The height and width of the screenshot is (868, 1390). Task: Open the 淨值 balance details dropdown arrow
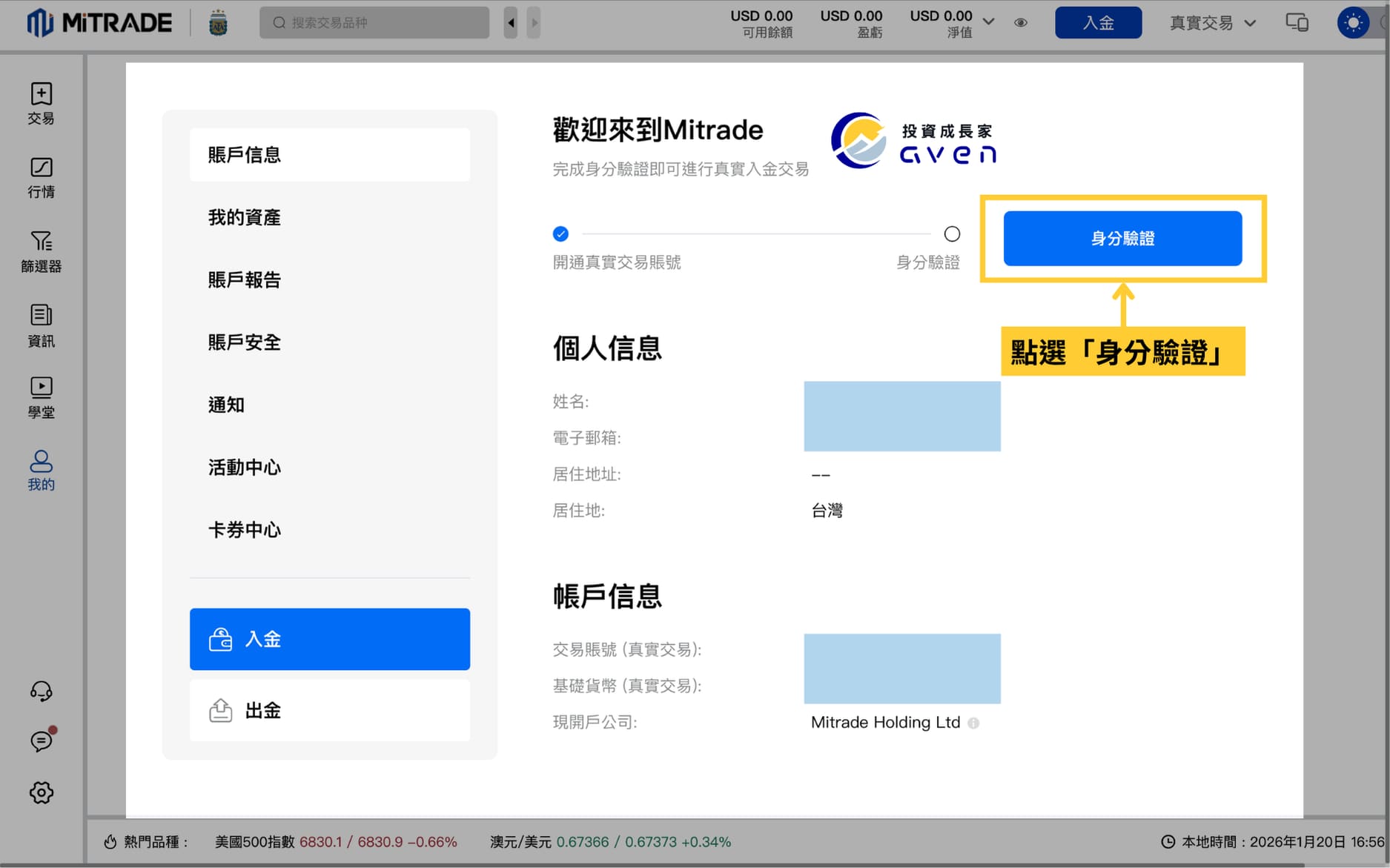(x=988, y=22)
